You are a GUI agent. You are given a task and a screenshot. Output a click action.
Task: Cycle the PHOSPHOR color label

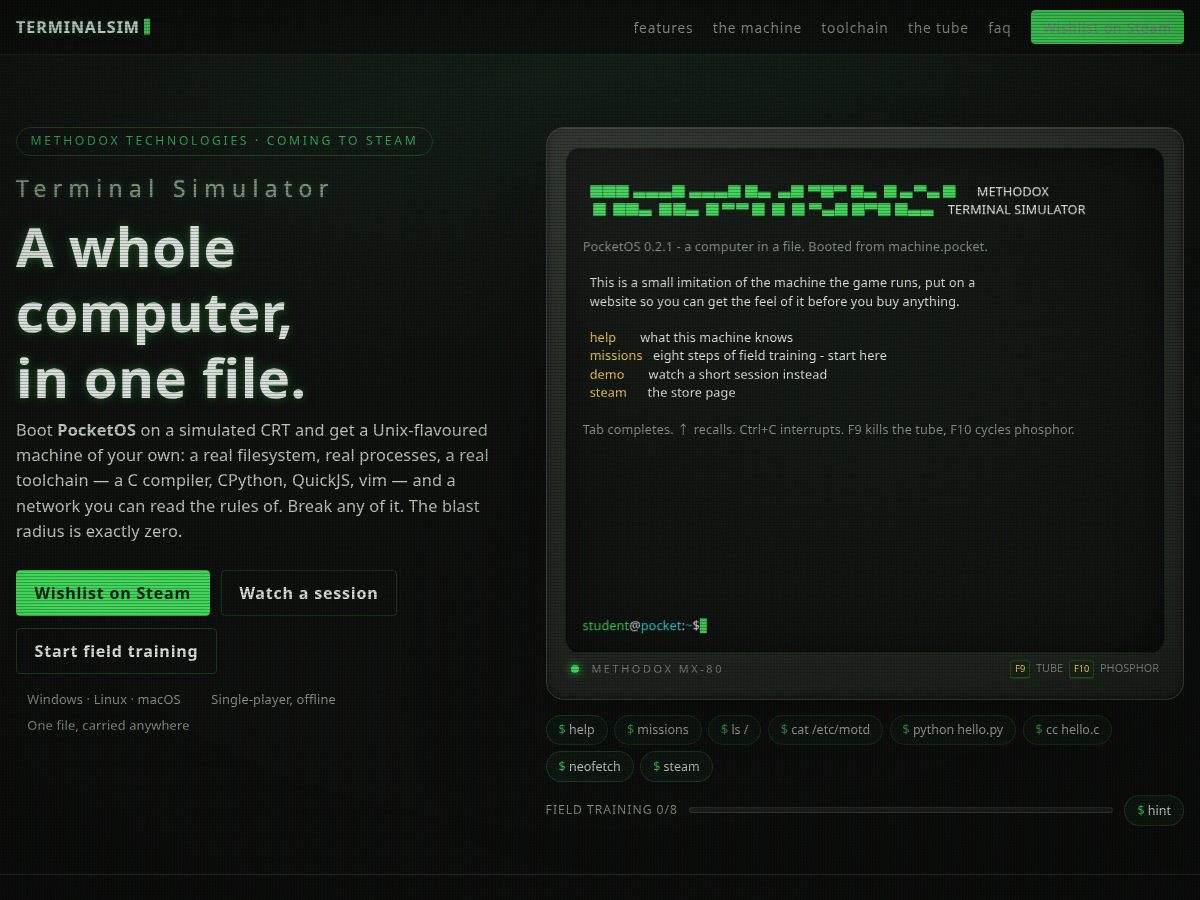1129,669
